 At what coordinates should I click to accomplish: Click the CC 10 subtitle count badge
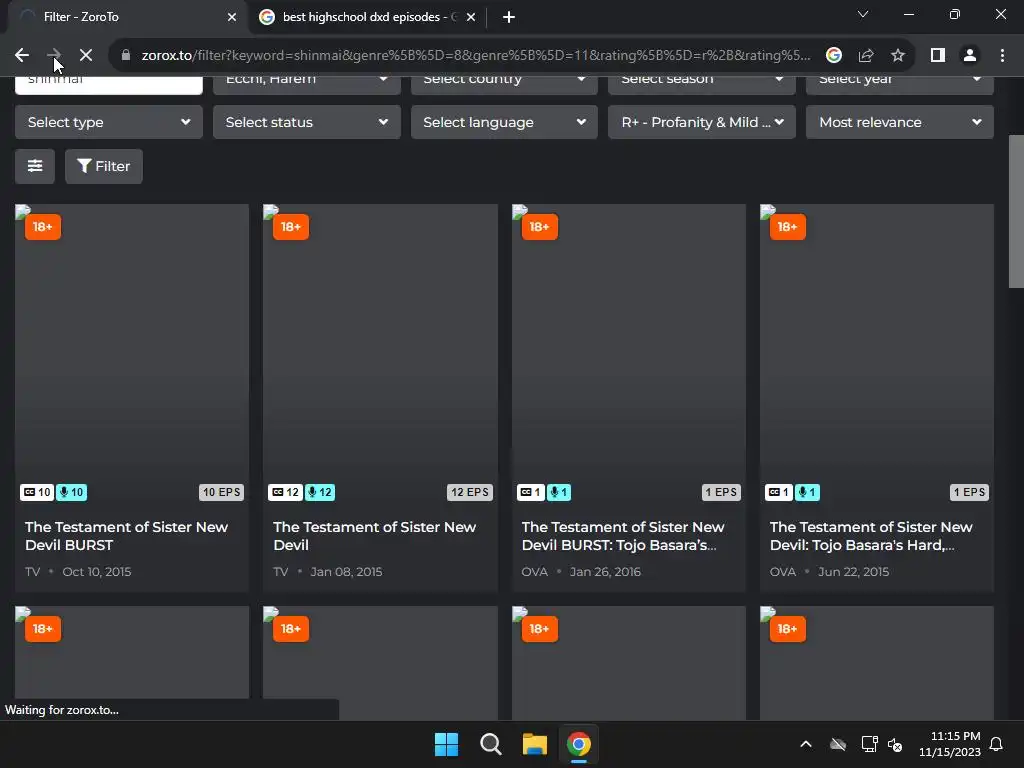[37, 492]
